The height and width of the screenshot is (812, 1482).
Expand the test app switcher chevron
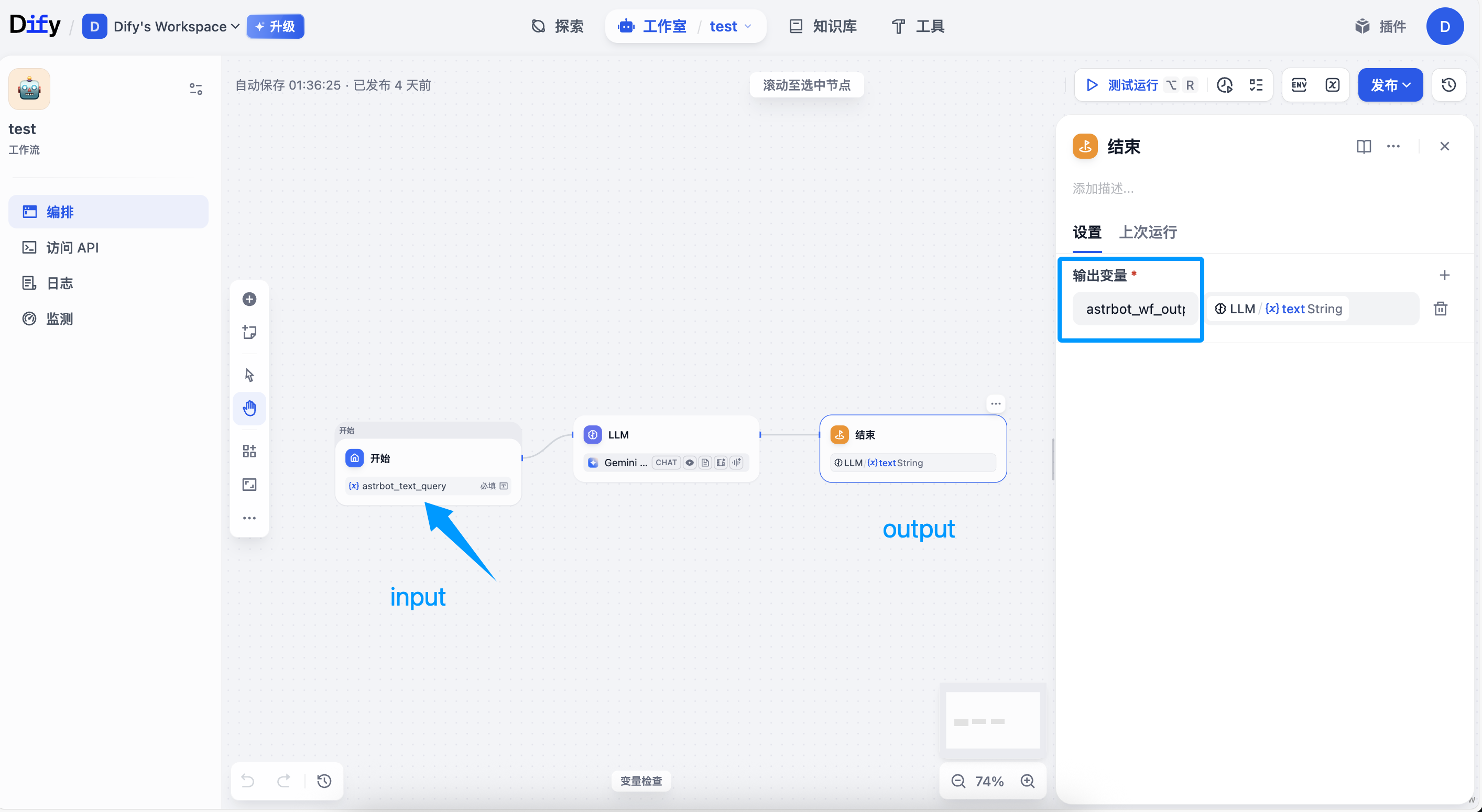click(x=748, y=26)
